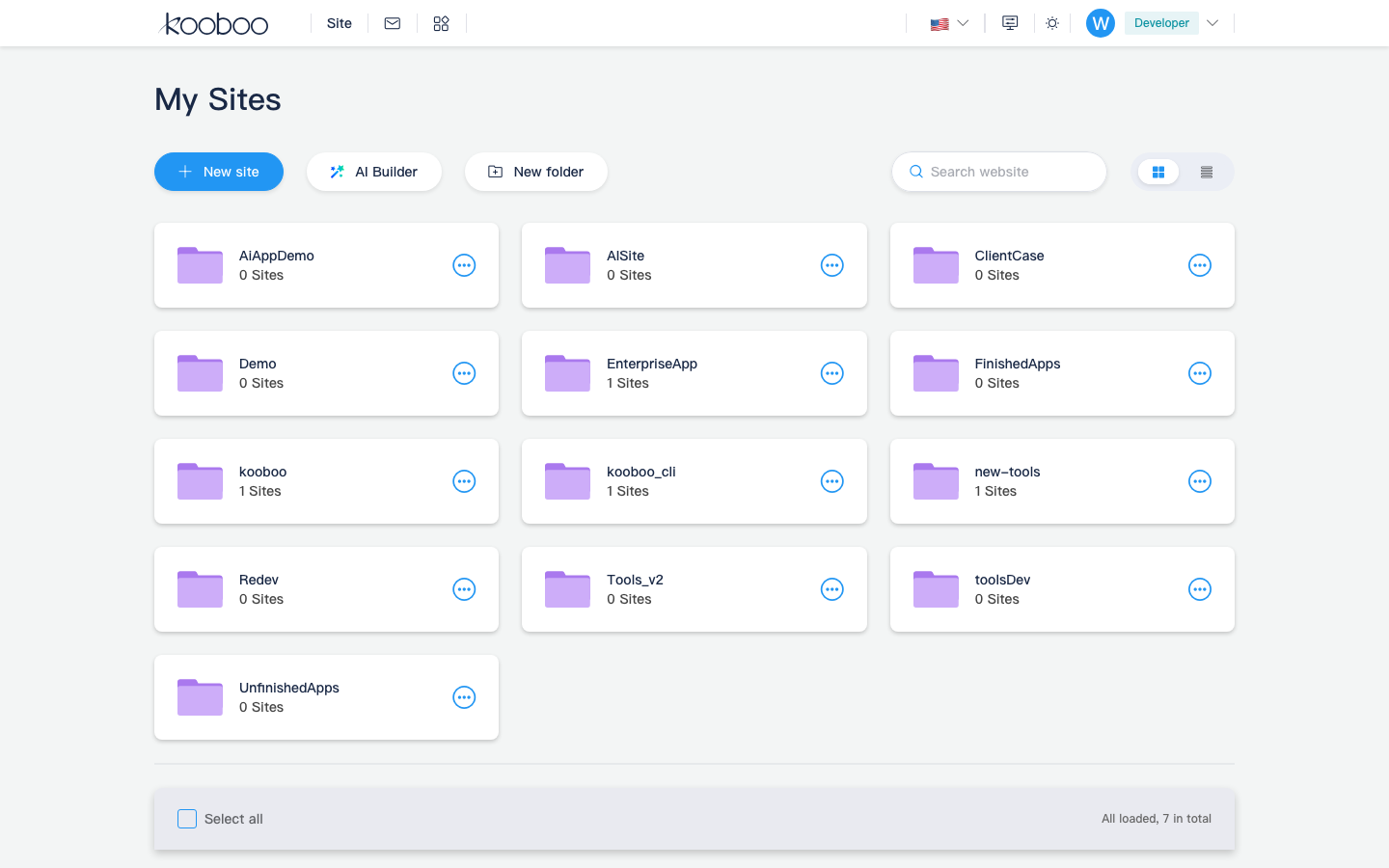Open the monitor presentation icon in header

(1010, 23)
